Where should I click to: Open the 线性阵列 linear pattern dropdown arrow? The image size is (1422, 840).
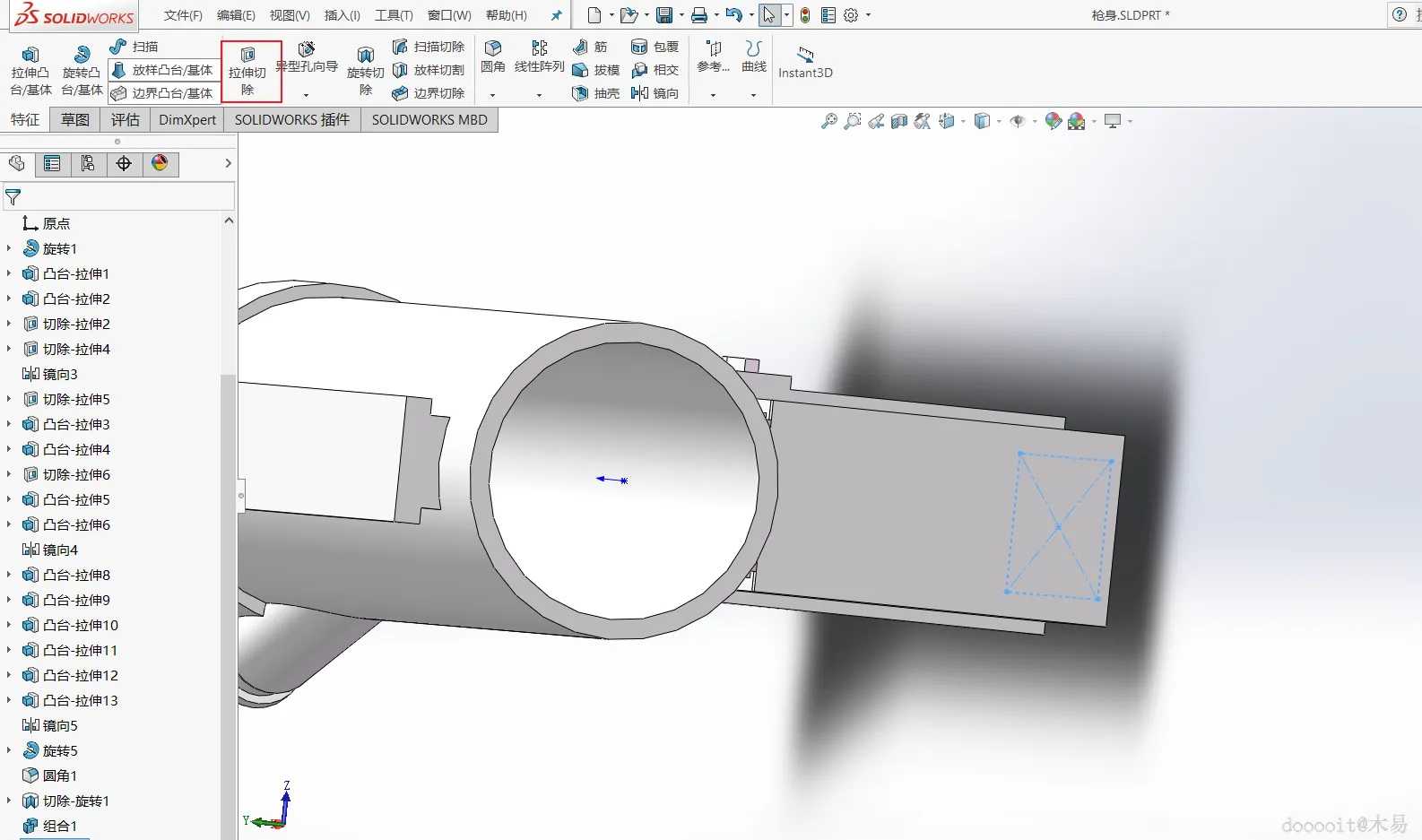(x=539, y=95)
